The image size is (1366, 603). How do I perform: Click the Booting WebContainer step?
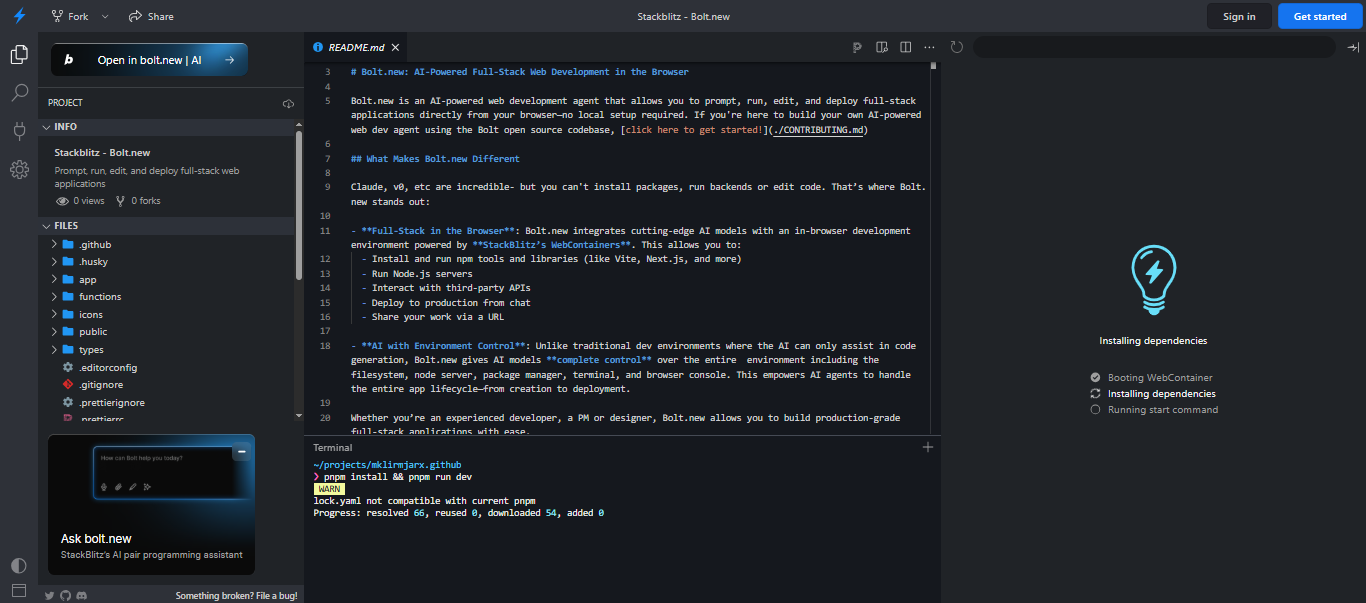coord(1152,378)
